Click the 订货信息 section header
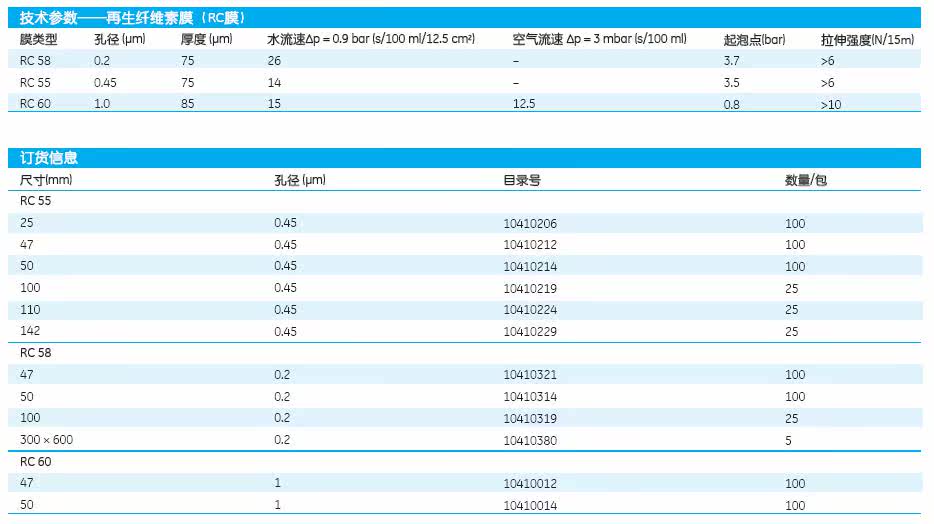This screenshot has width=934, height=524. pyautogui.click(x=48, y=158)
